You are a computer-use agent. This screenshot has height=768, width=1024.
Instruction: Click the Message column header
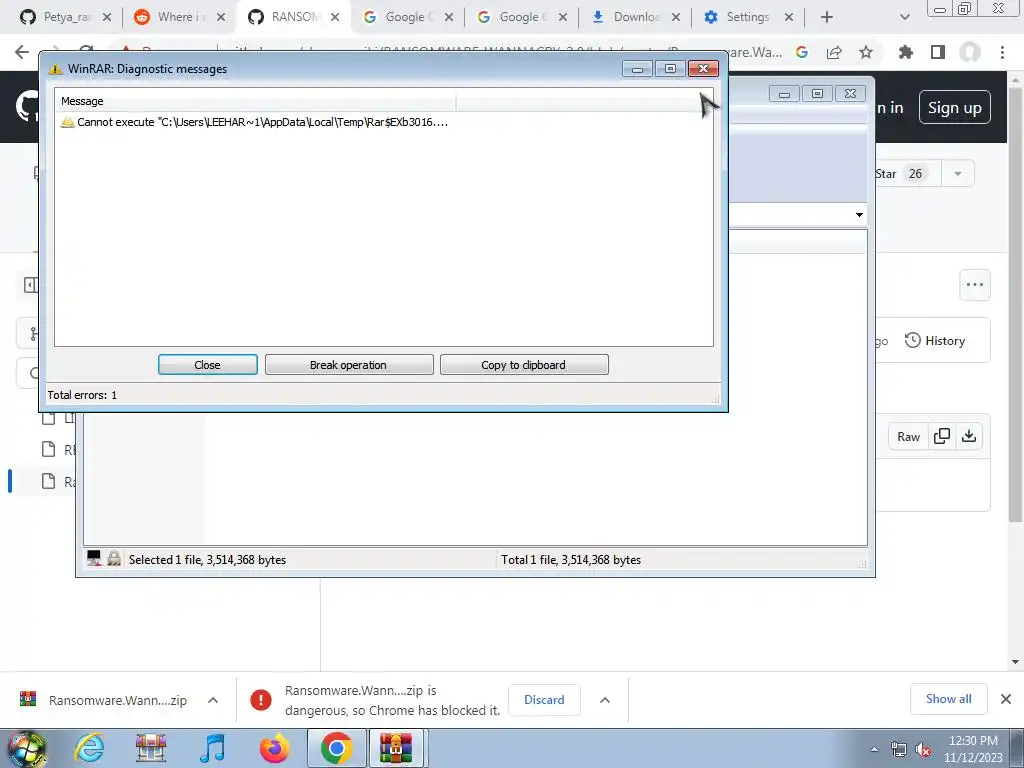pos(255,101)
